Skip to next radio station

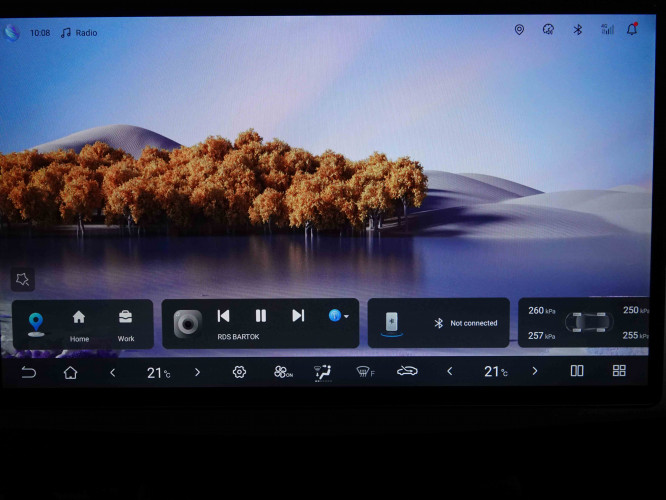[x=298, y=316]
